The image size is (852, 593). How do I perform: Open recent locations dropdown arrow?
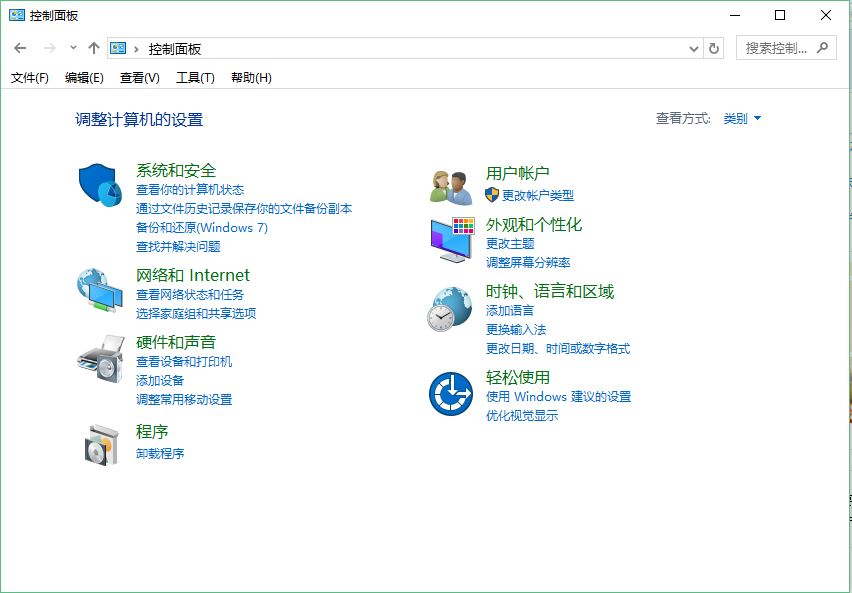pos(73,48)
